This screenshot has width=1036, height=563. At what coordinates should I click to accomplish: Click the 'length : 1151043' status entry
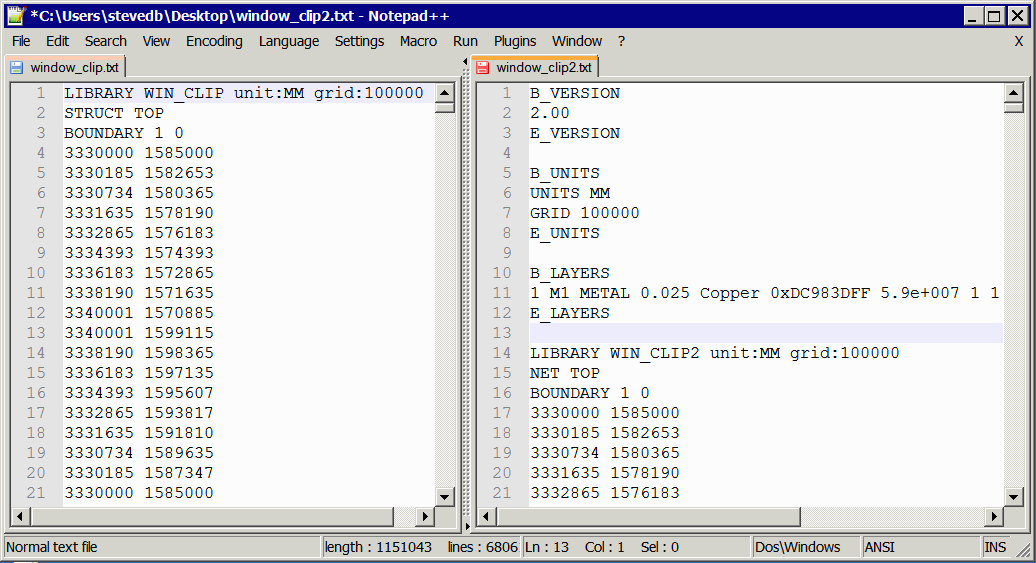click(x=378, y=547)
